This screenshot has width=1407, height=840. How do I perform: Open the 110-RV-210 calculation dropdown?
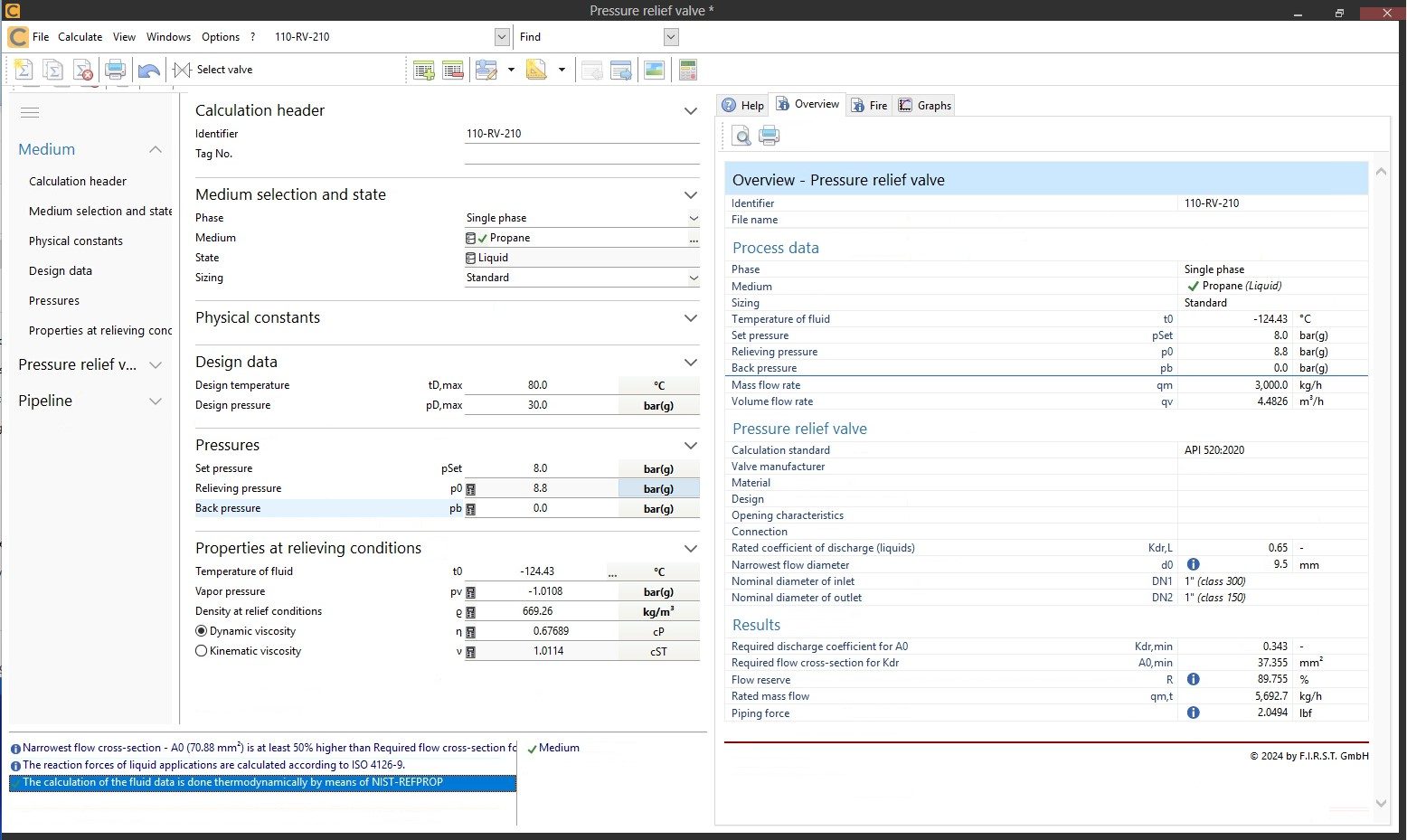click(x=503, y=37)
